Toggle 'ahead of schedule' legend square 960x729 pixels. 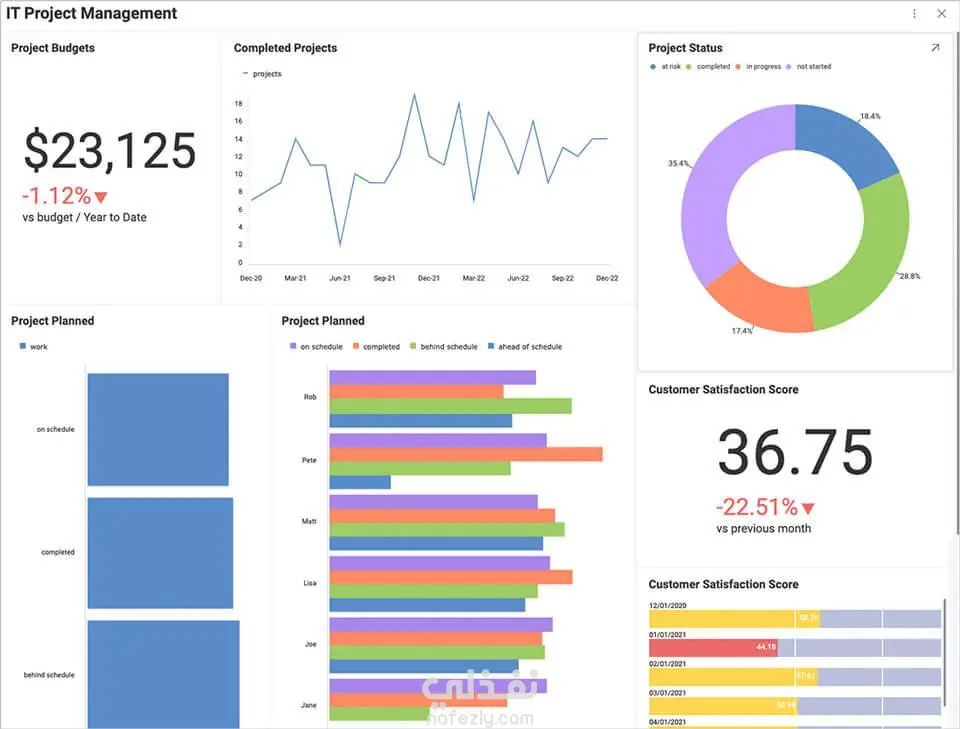tap(491, 346)
